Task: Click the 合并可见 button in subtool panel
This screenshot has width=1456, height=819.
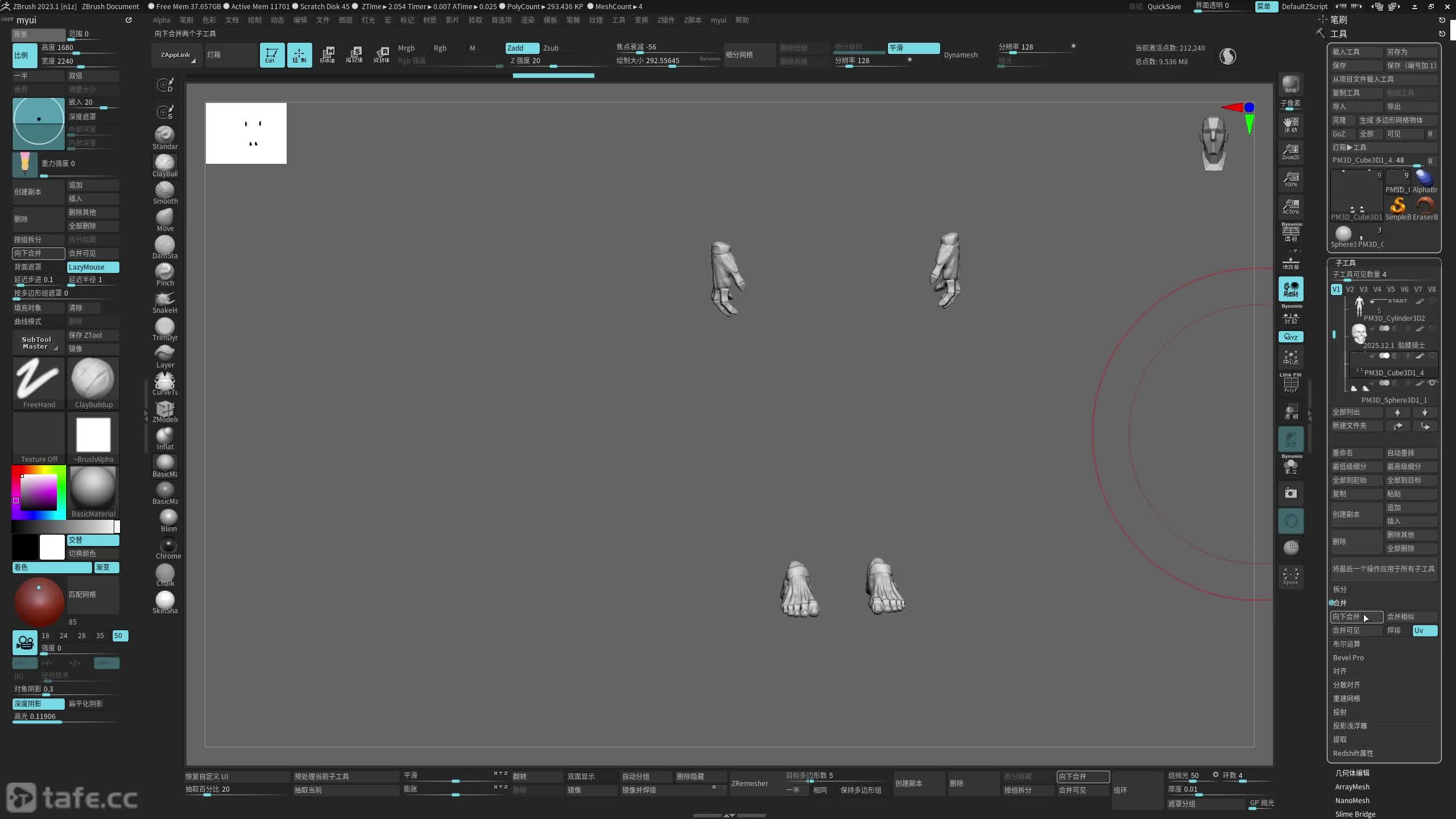Action: [1356, 630]
